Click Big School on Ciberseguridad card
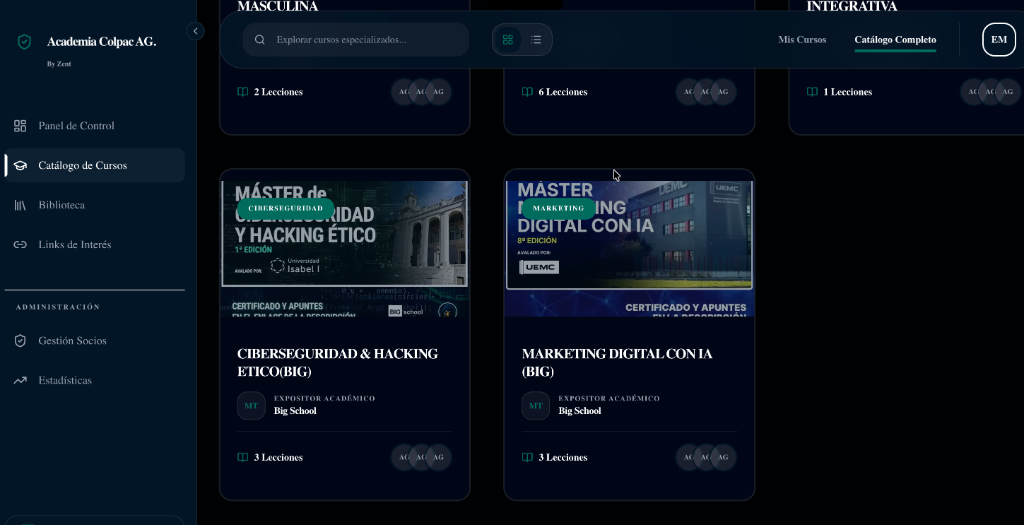The image size is (1024, 525). [295, 411]
